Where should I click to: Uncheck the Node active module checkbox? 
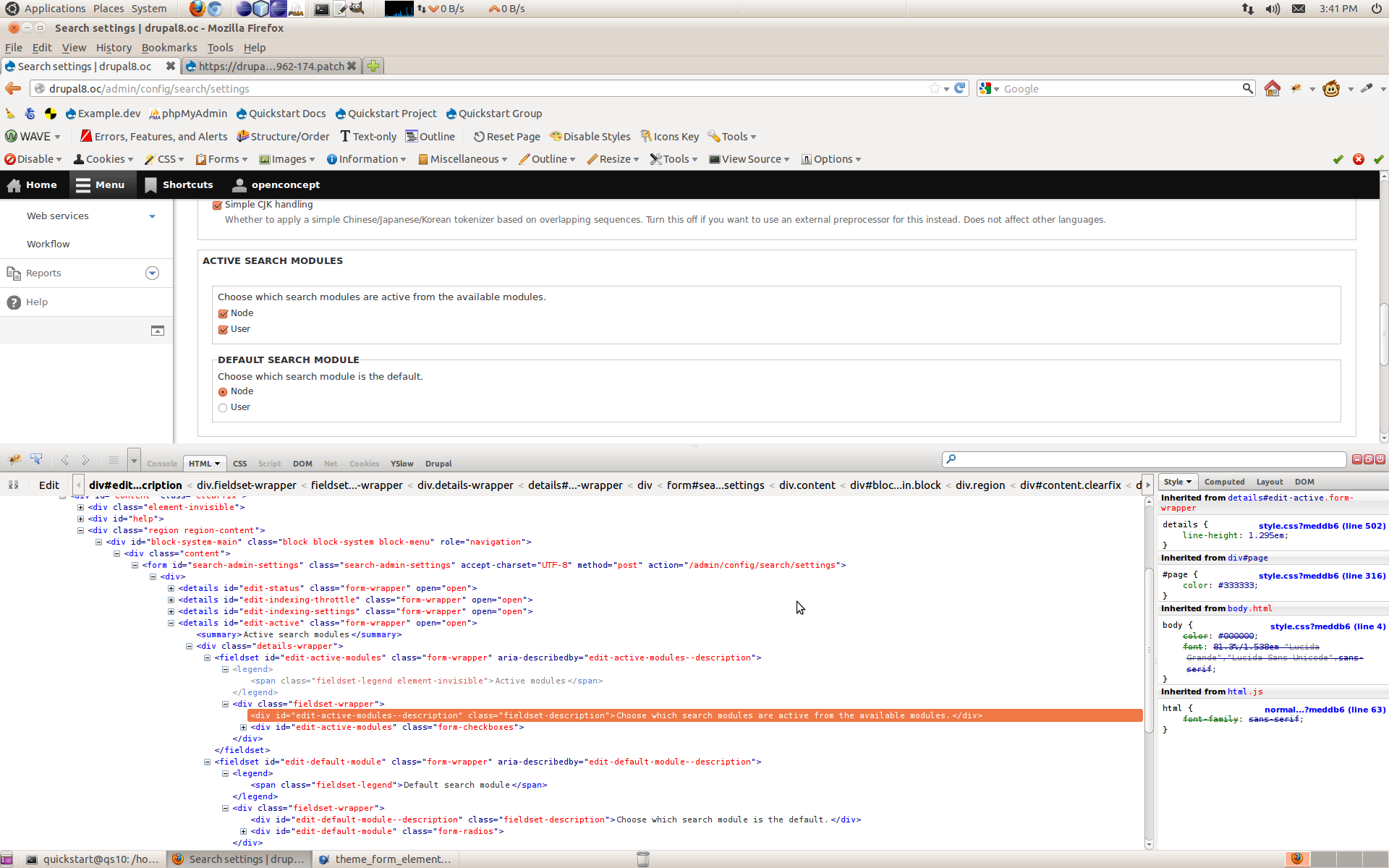(x=223, y=313)
